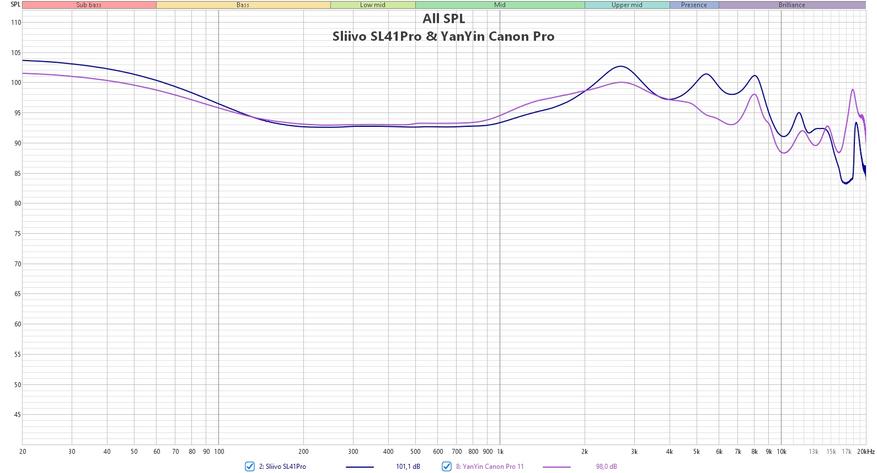Click the 85 dB axis value
This screenshot has width=877, height=473.
point(17,173)
